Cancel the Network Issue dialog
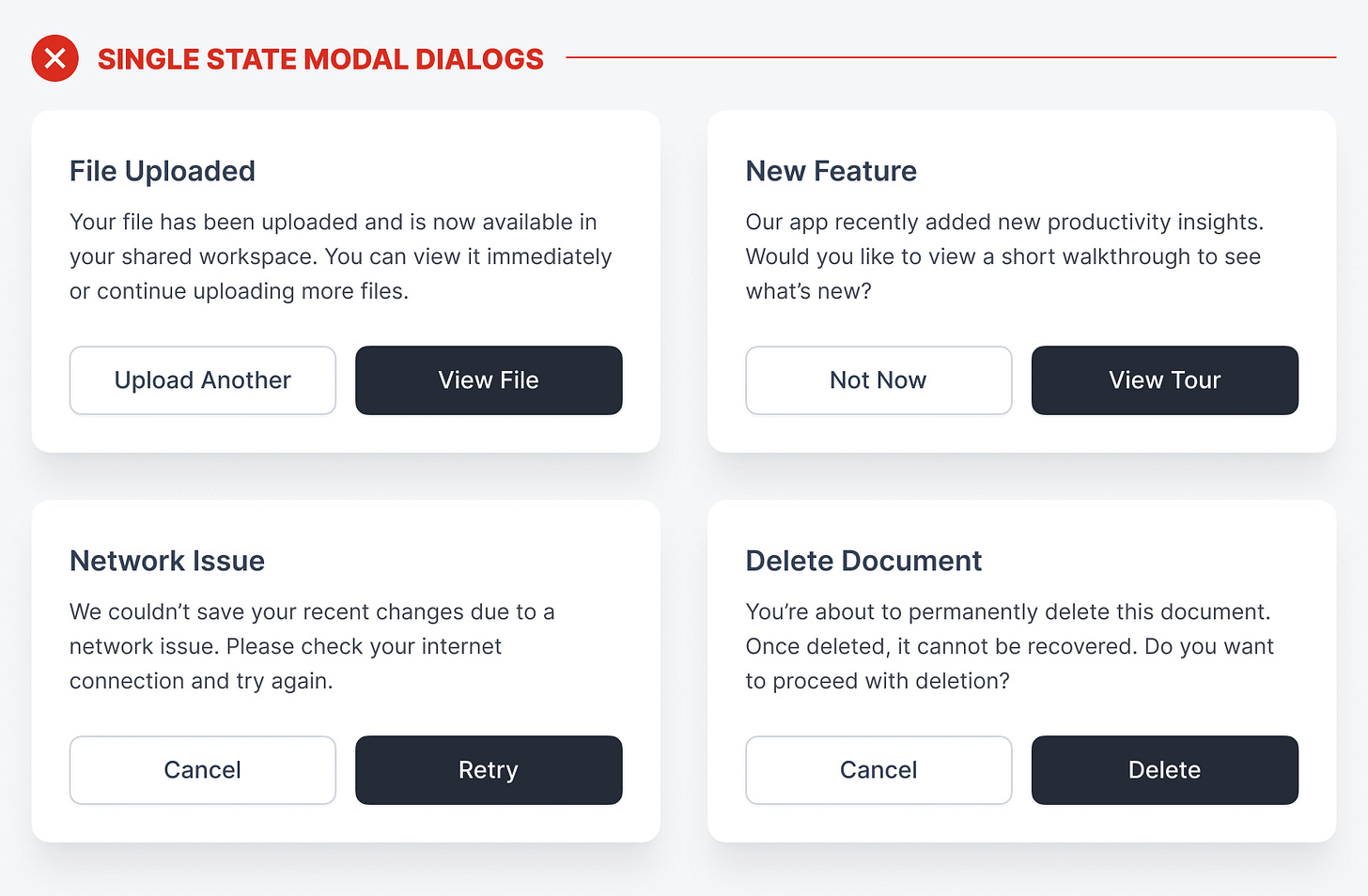The width and height of the screenshot is (1368, 896). [202, 770]
